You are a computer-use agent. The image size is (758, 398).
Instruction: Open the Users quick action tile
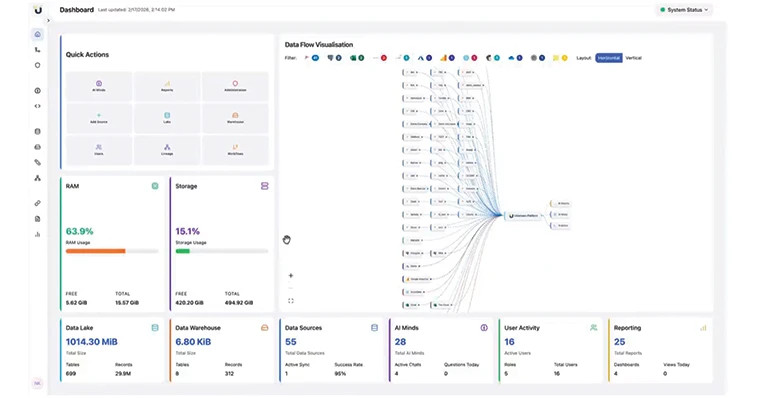[99, 150]
